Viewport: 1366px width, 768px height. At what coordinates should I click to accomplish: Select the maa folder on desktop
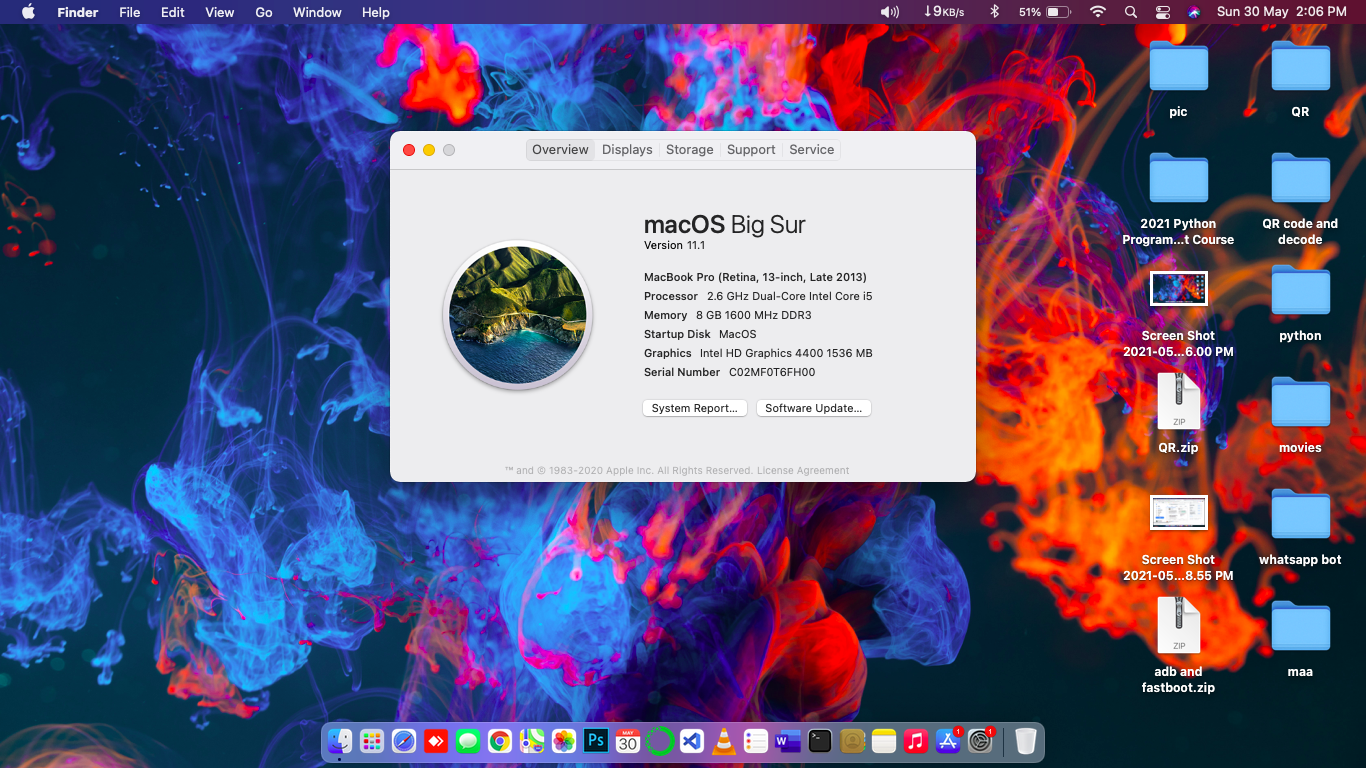(x=1300, y=626)
